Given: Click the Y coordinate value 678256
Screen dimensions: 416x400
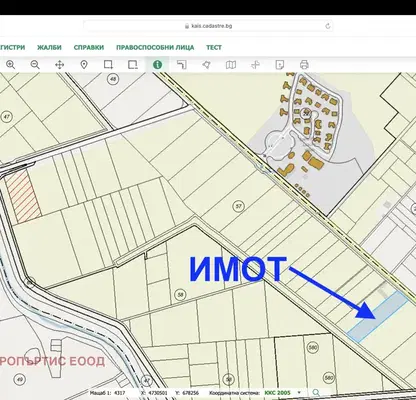Looking at the screenshot, I should click(190, 393).
